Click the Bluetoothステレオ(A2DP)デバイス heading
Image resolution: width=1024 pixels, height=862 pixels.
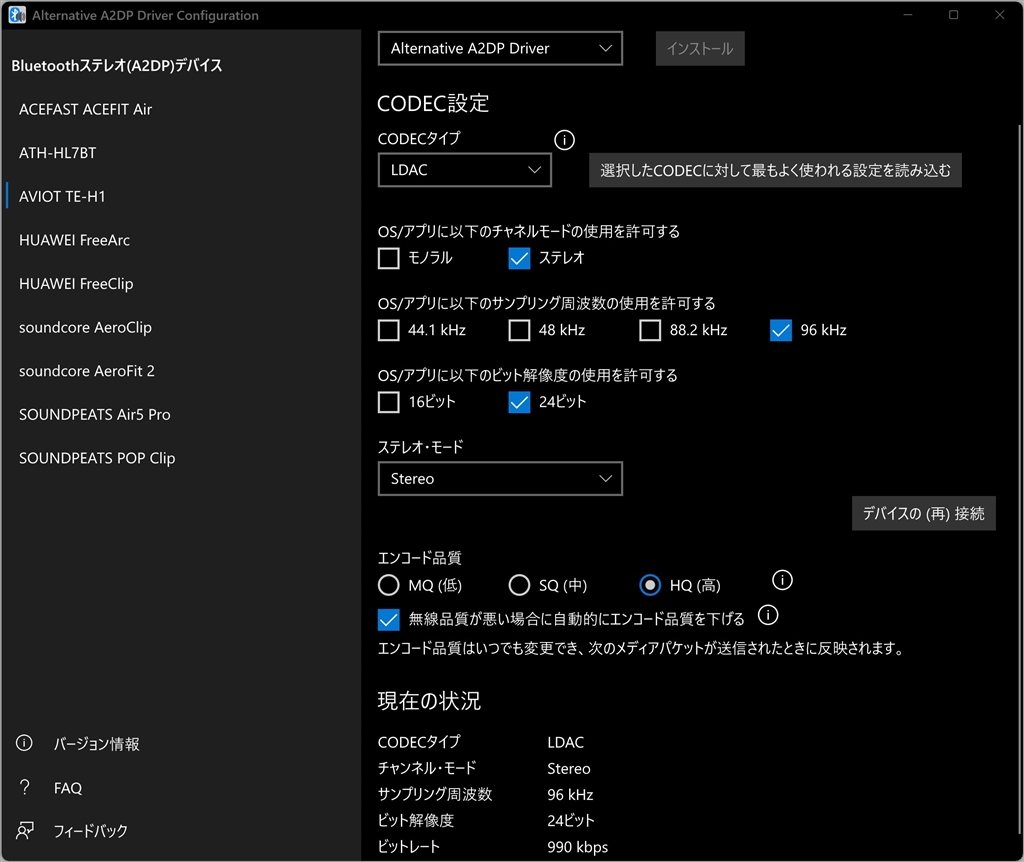117,65
